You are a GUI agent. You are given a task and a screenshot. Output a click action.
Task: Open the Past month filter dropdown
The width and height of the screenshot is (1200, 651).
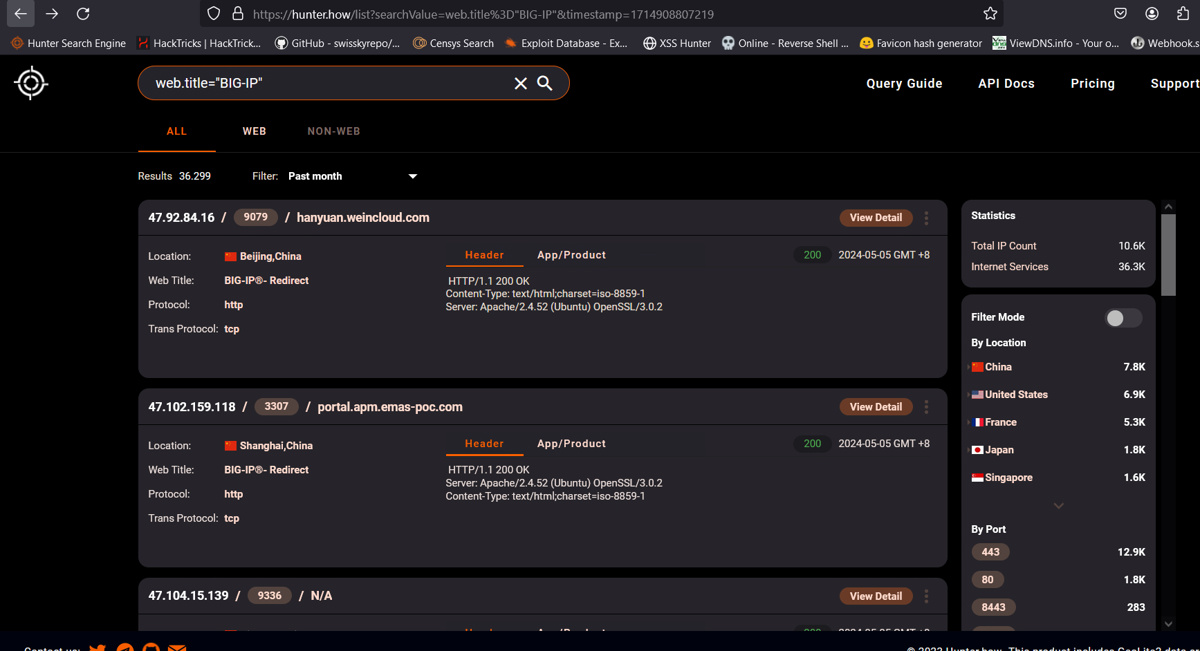coord(353,176)
